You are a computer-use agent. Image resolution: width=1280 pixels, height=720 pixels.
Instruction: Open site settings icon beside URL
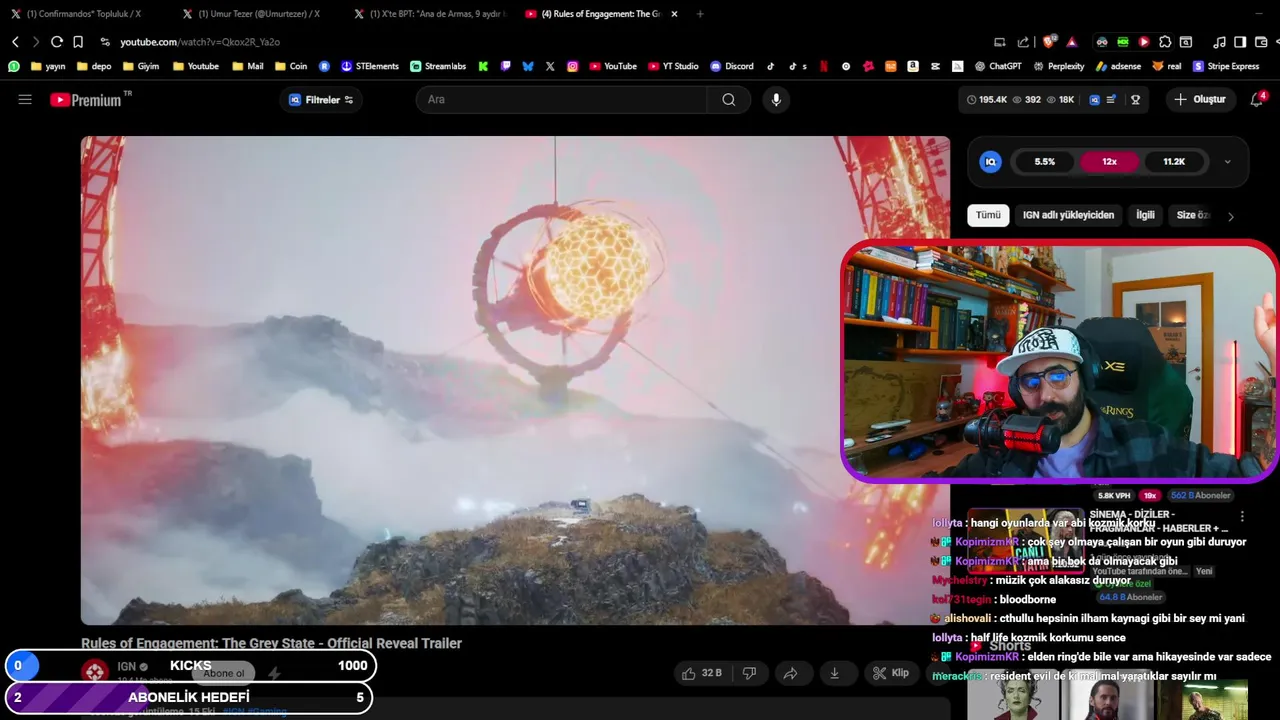click(x=105, y=42)
